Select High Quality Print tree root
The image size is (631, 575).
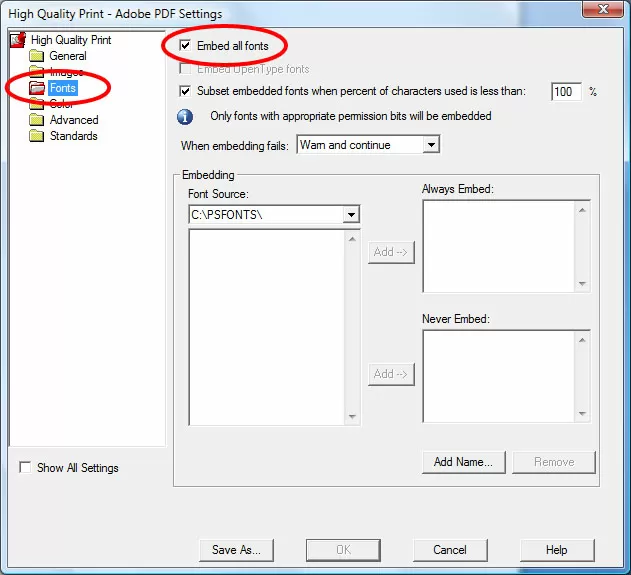[x=71, y=40]
